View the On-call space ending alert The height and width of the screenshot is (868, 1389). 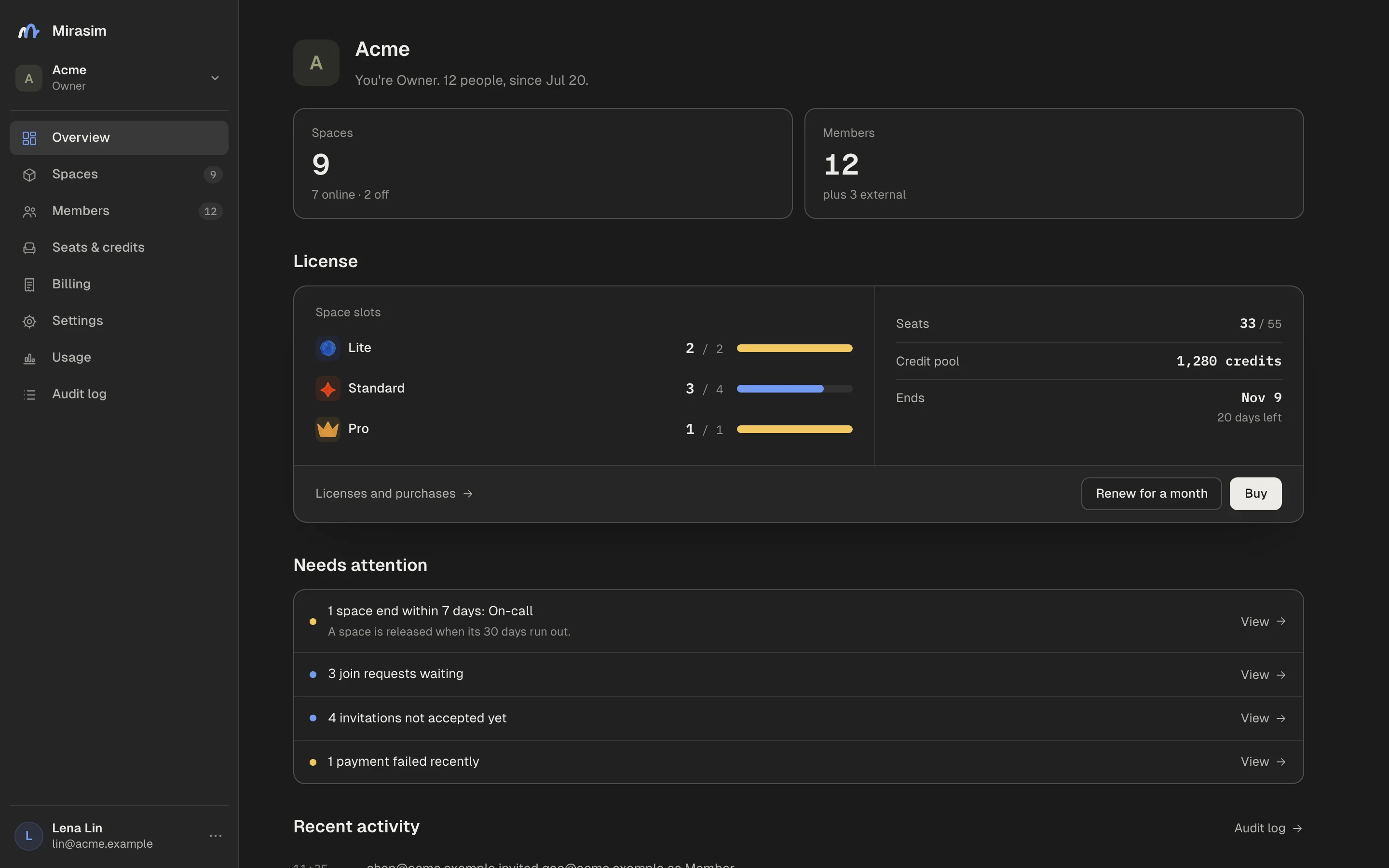[1263, 622]
